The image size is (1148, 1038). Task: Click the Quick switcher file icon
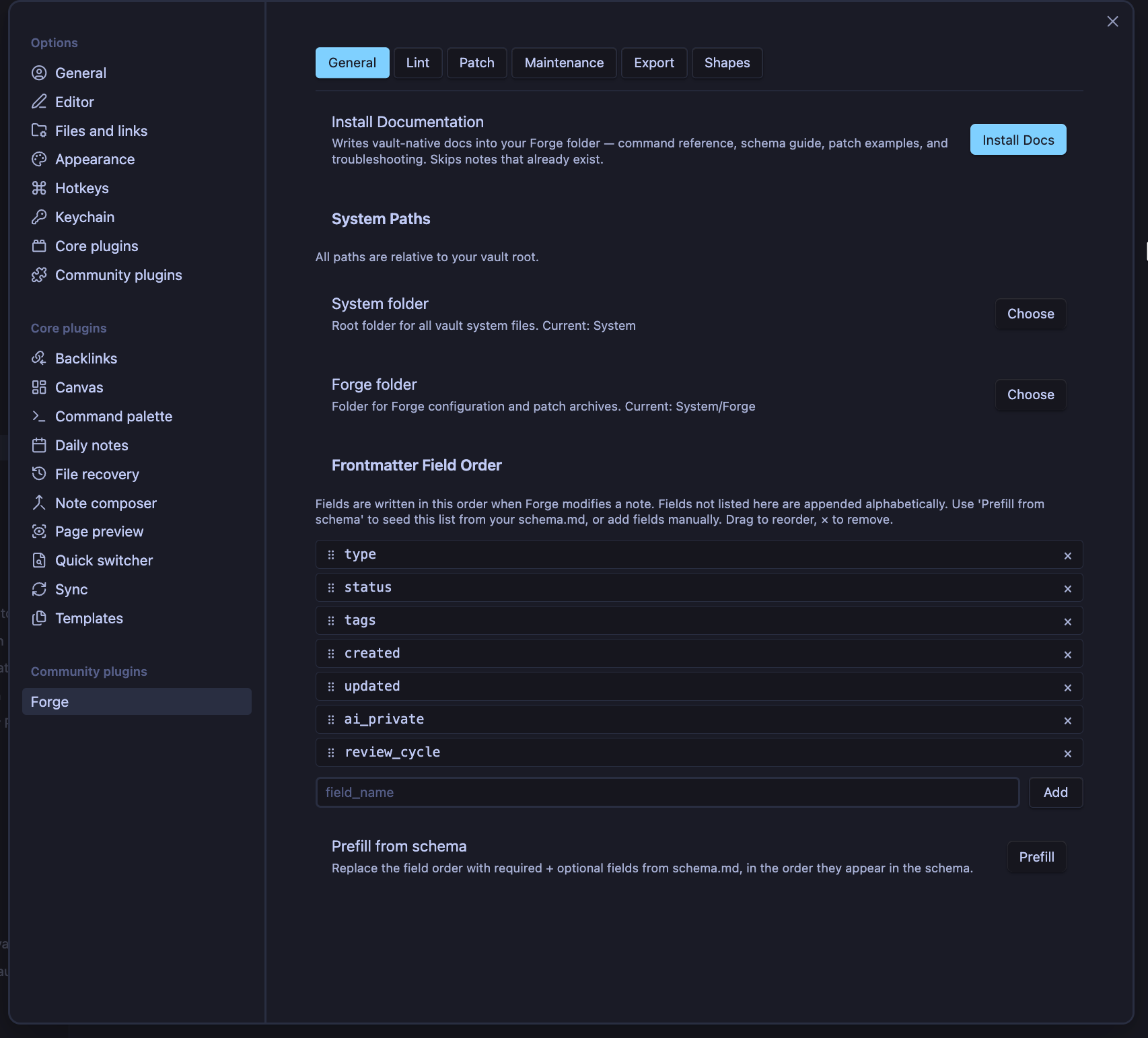tap(39, 560)
